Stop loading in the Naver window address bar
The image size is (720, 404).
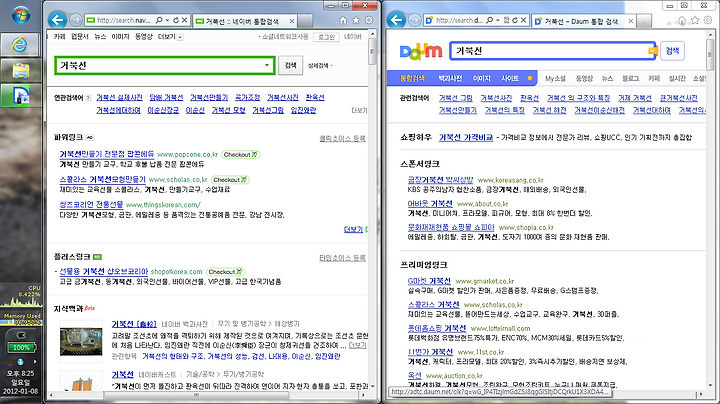(184, 20)
